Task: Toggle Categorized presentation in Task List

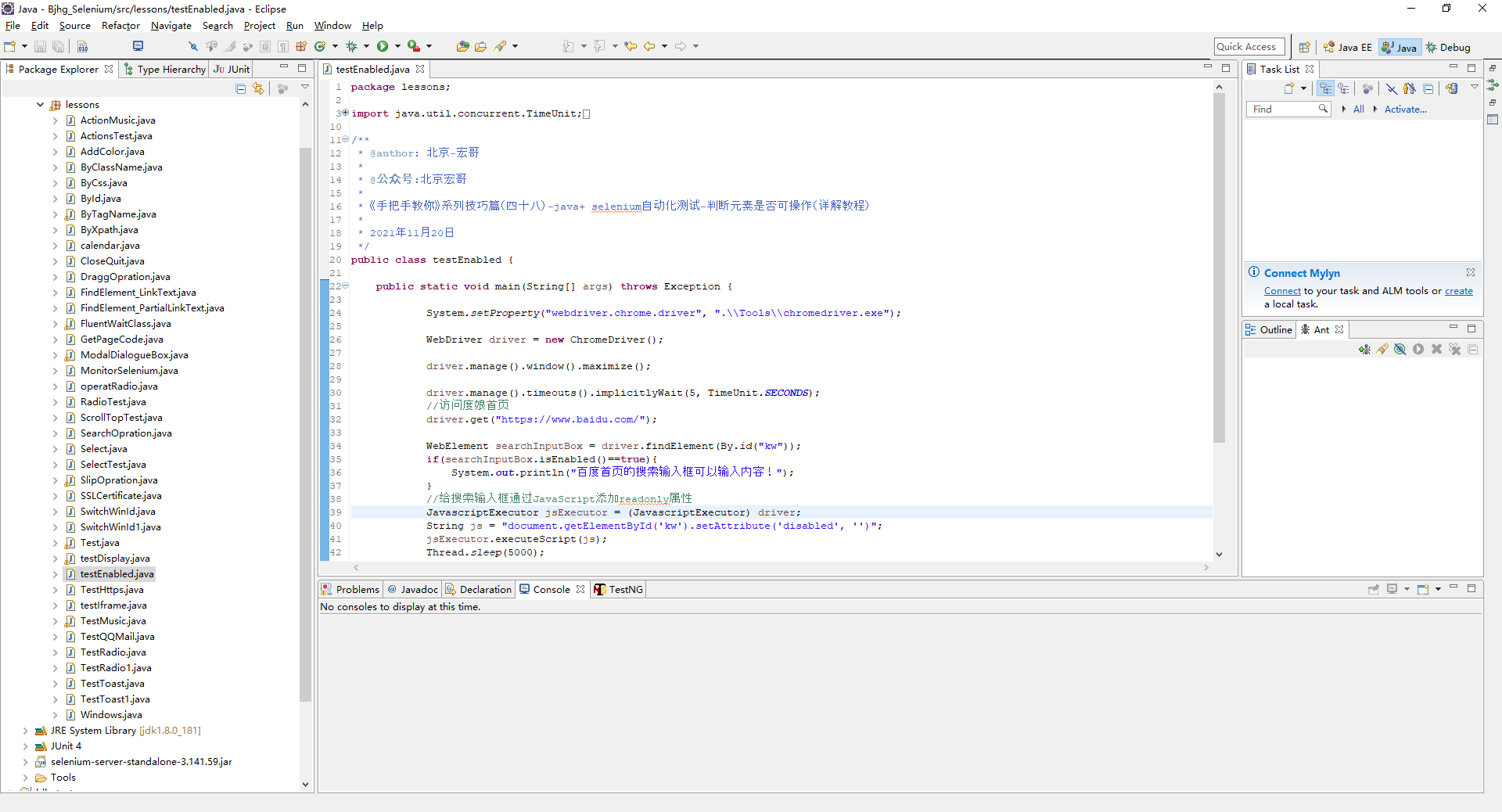Action: click(x=1325, y=89)
